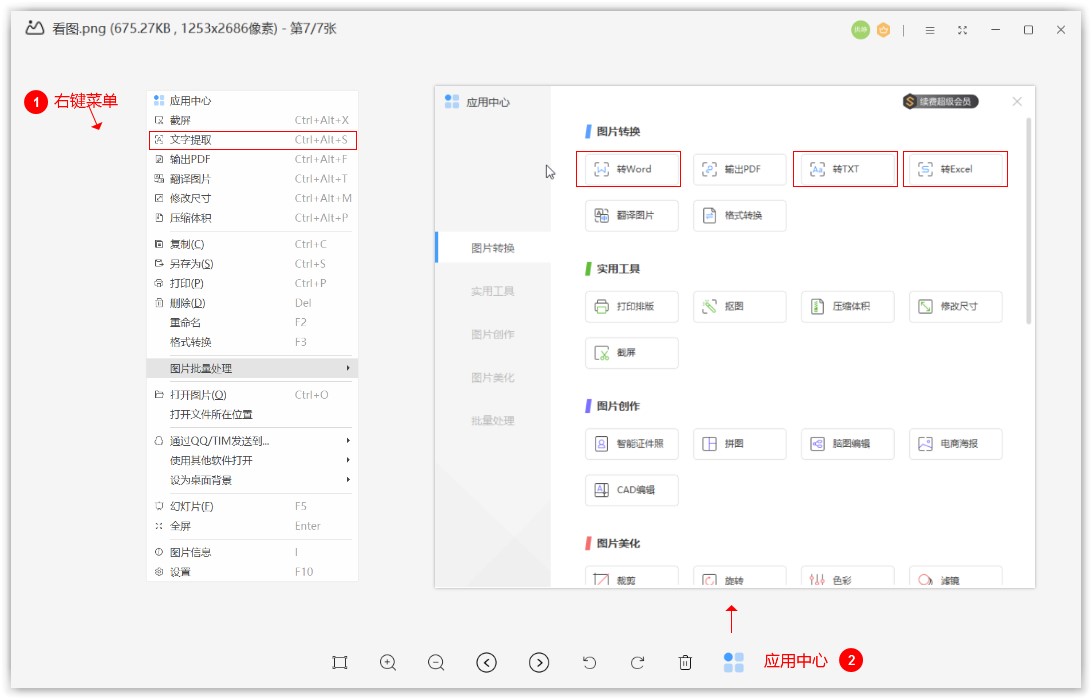Expand the 通过QQ/TIM发送到 submenu

(252, 441)
